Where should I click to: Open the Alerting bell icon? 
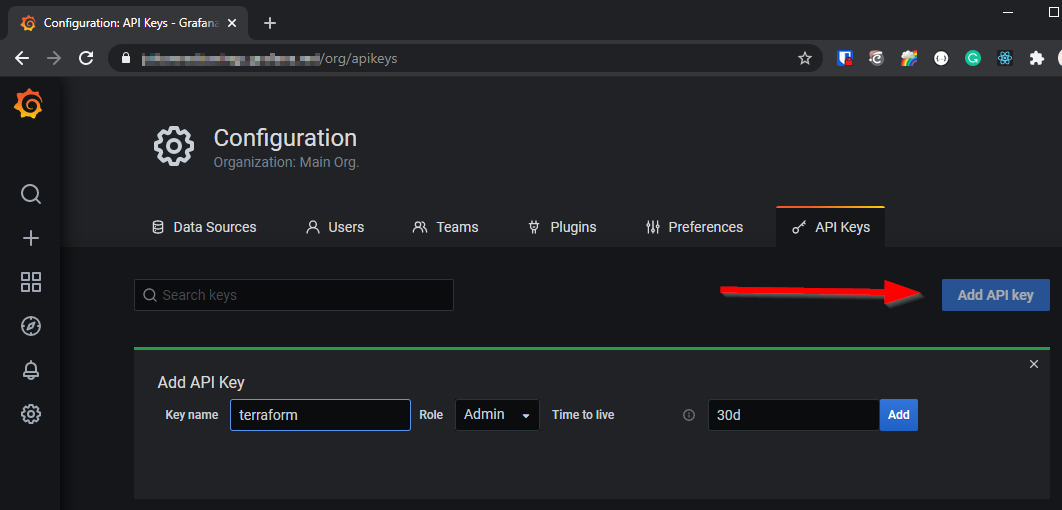pos(31,370)
